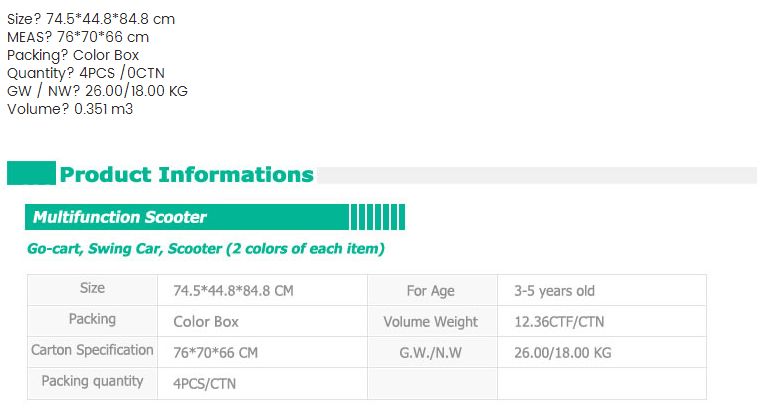
Task: Click the Carton Specification label cell
Action: click(x=93, y=352)
